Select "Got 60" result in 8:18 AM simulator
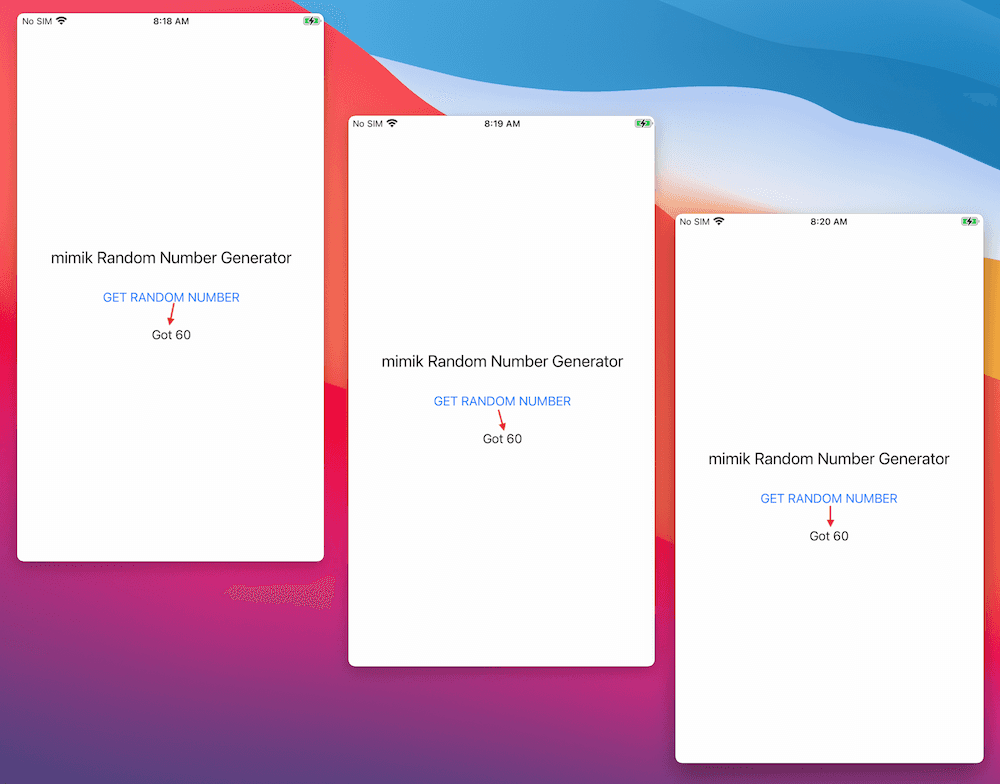The width and height of the screenshot is (1000, 784). (171, 335)
